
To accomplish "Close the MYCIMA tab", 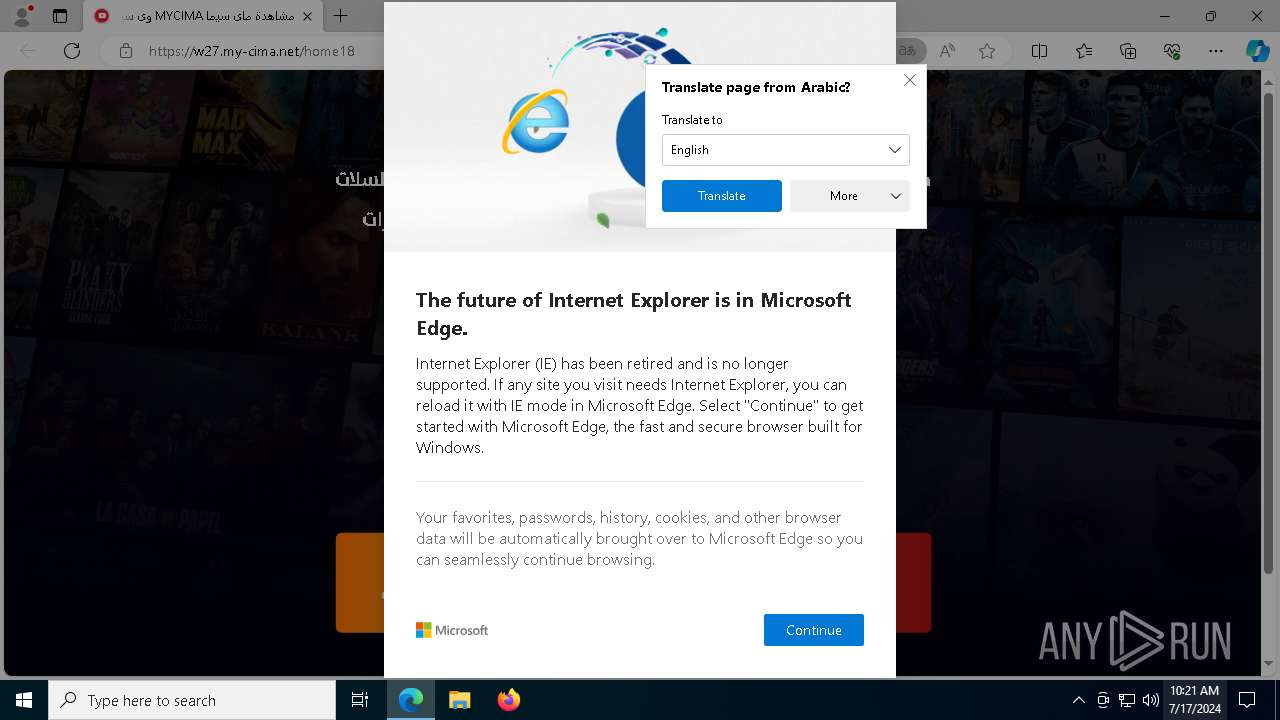I will (x=307, y=16).
